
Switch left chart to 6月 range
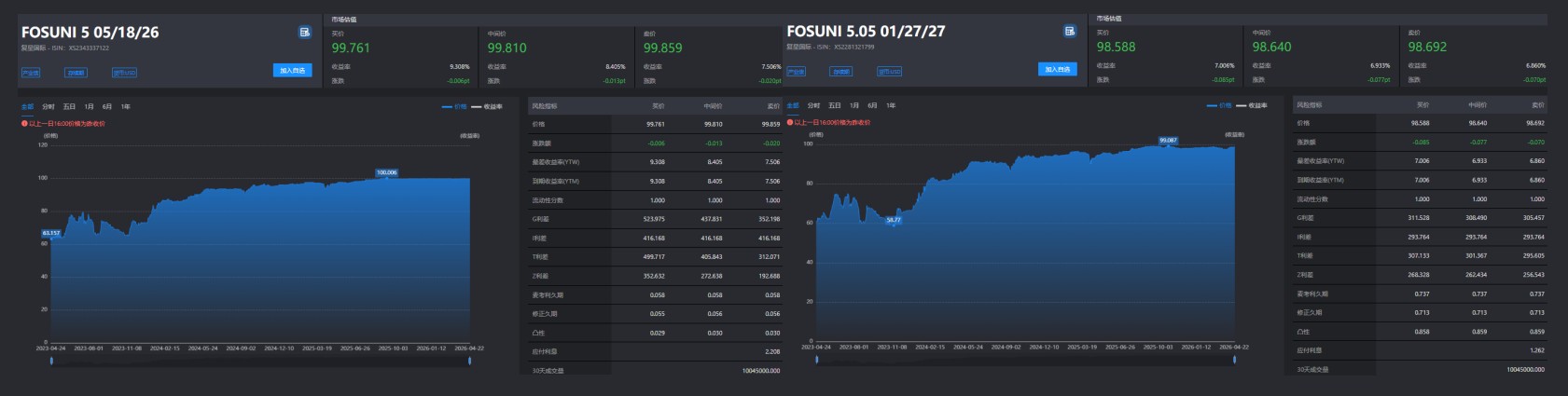(x=107, y=107)
